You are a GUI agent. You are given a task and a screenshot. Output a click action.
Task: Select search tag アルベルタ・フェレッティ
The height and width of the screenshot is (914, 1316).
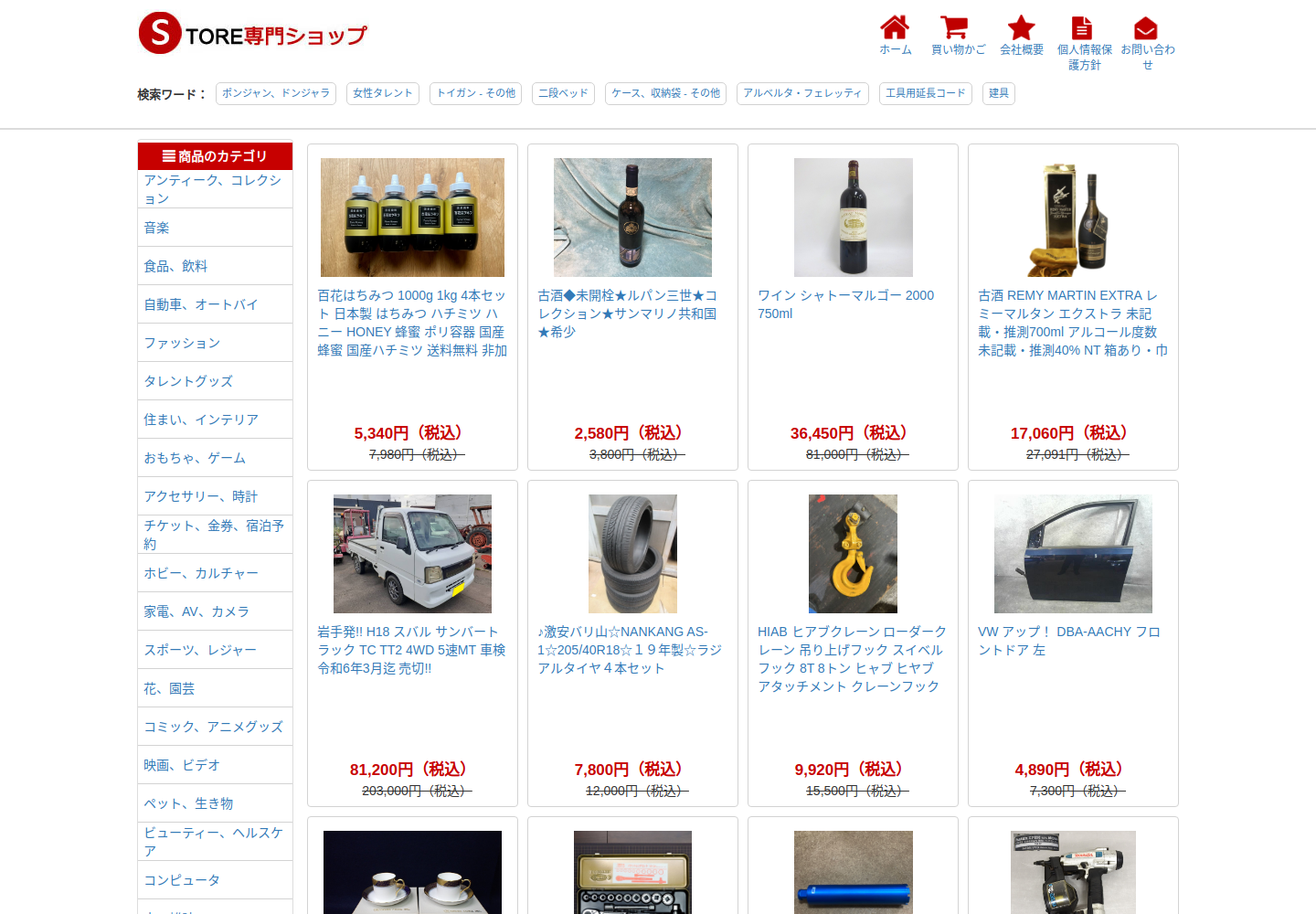point(802,93)
